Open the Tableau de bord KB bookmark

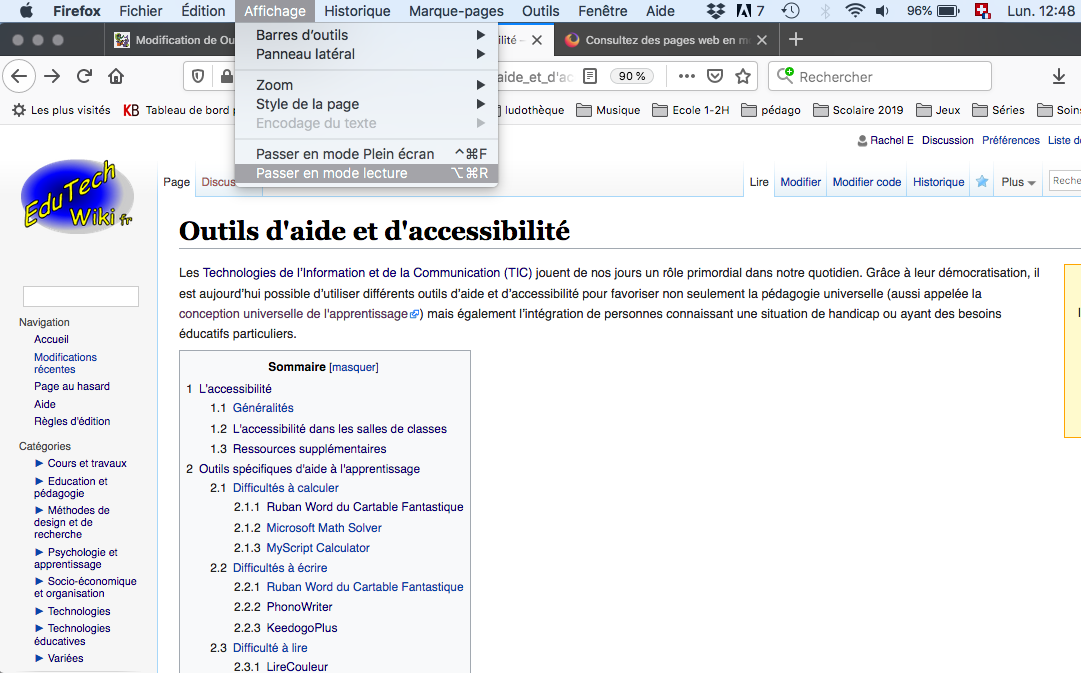[178, 110]
